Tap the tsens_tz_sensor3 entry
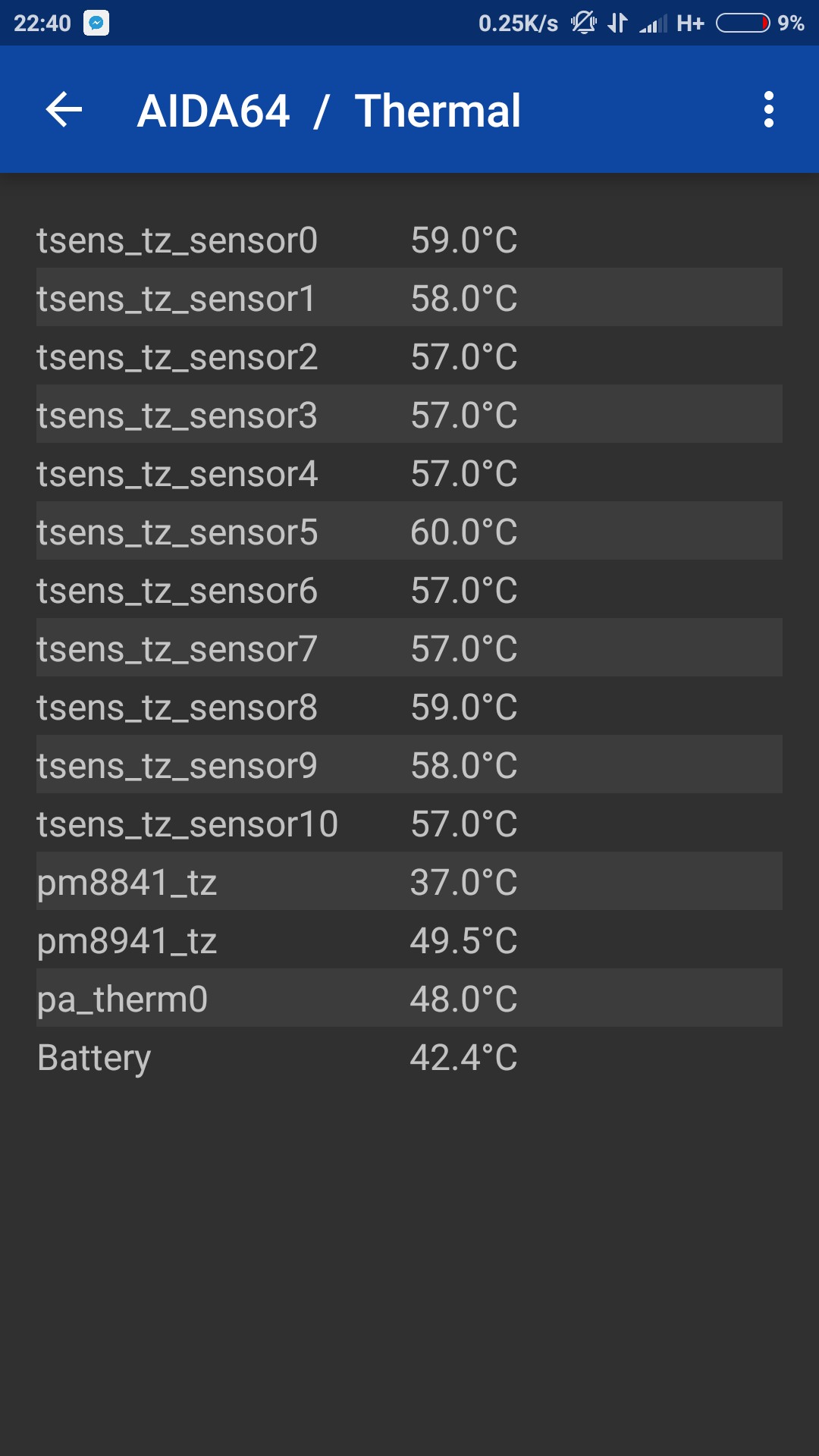819x1456 pixels. point(409,415)
